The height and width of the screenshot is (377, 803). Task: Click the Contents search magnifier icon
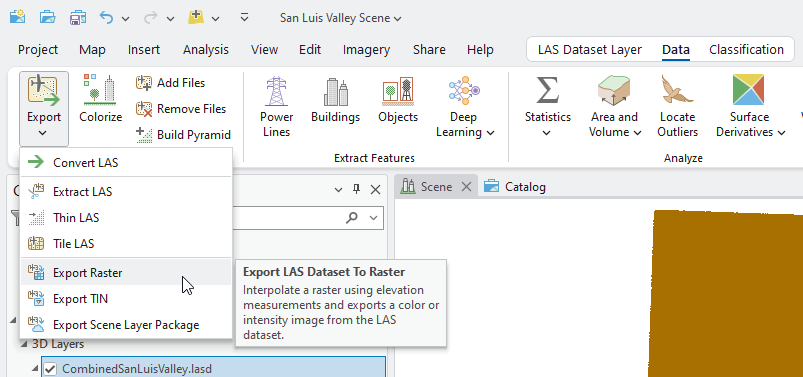[352, 218]
